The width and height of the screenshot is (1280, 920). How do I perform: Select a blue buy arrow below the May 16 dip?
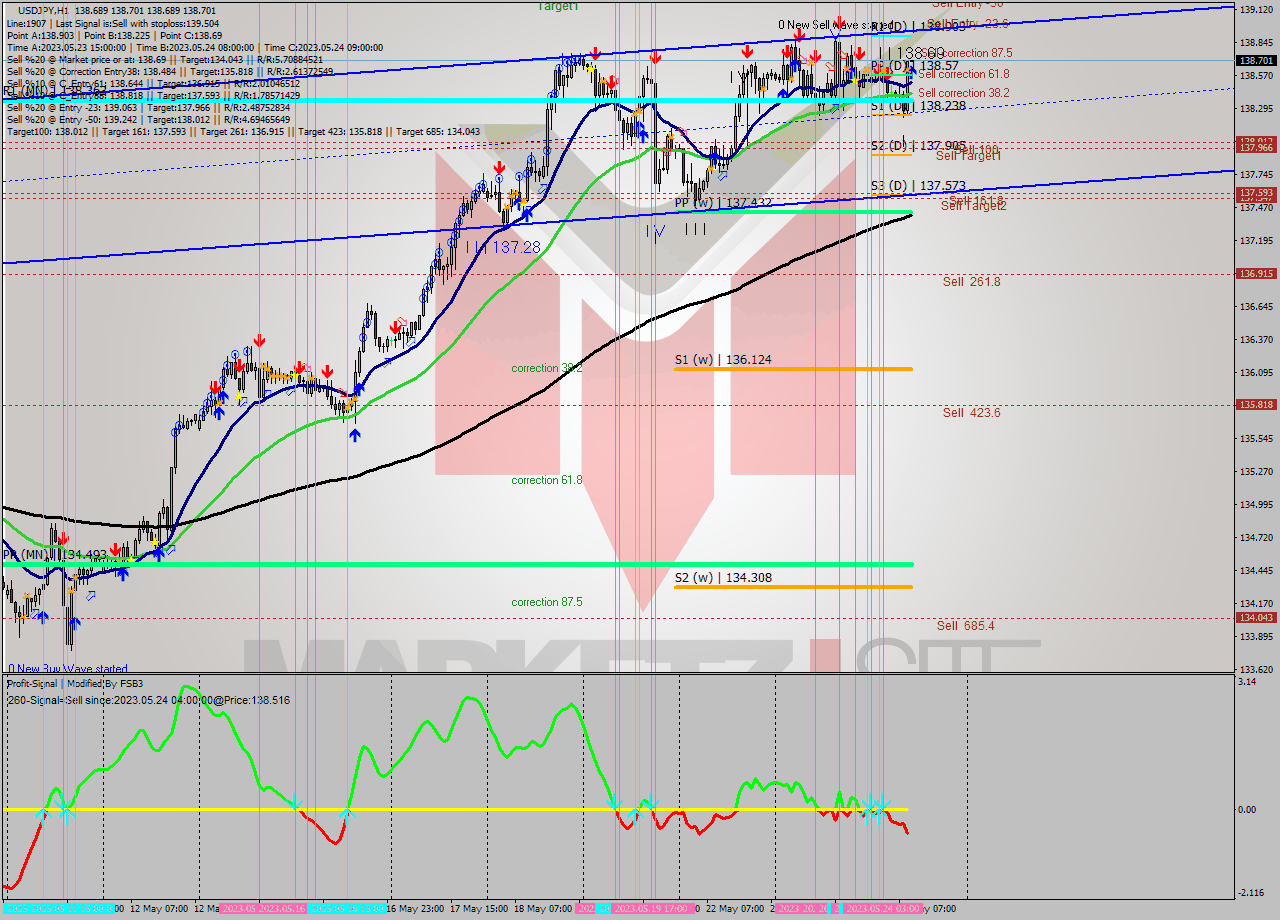tap(355, 434)
